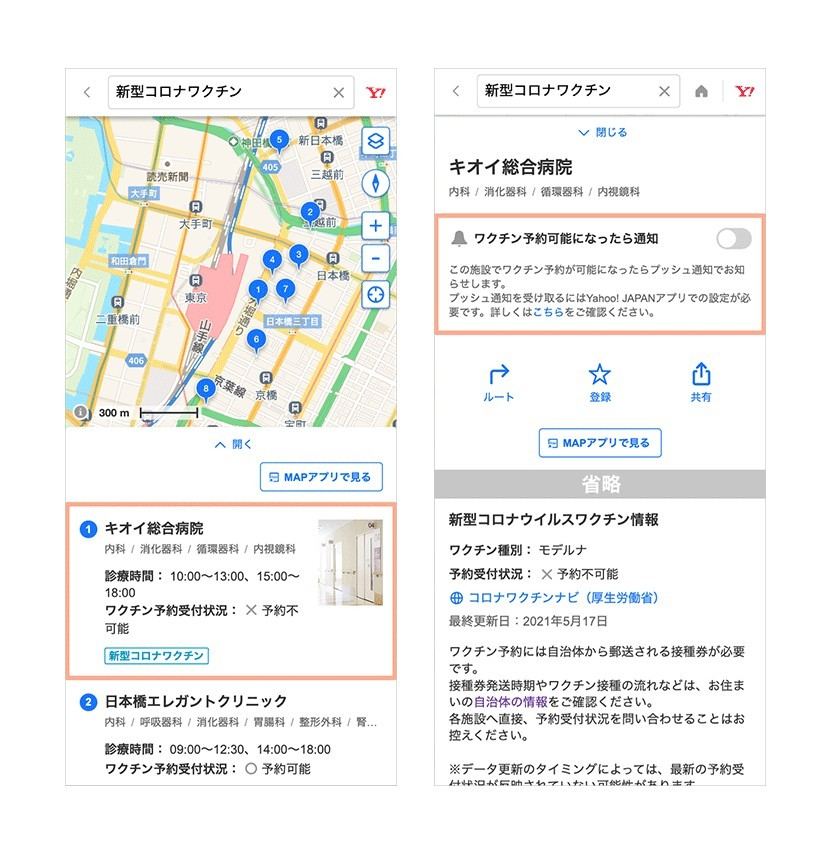Image resolution: width=829 pixels, height=854 pixels.
Task: Open Yahoo logo in right screen header
Action: pos(744,91)
